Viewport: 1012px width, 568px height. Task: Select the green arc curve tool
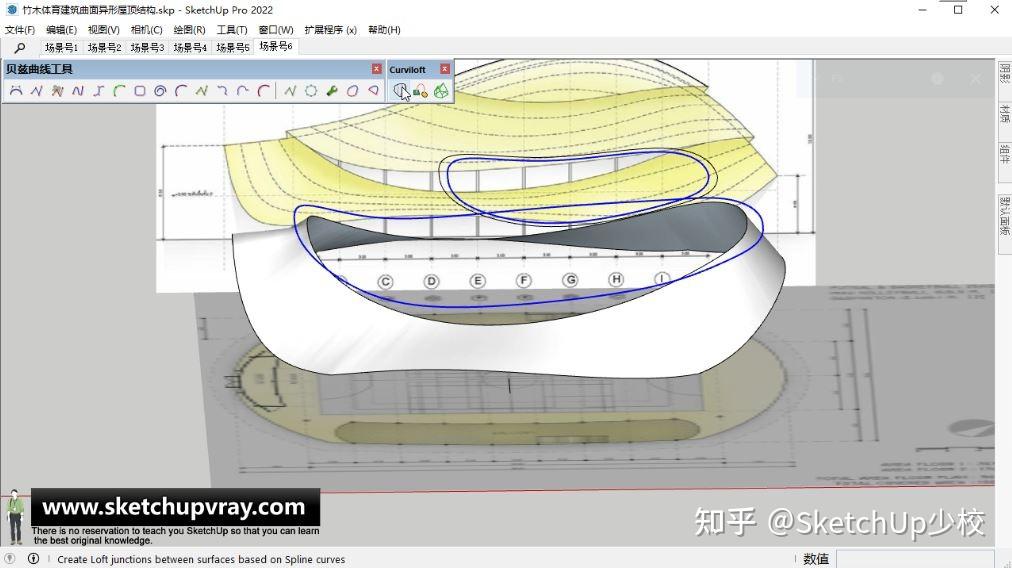(119, 91)
